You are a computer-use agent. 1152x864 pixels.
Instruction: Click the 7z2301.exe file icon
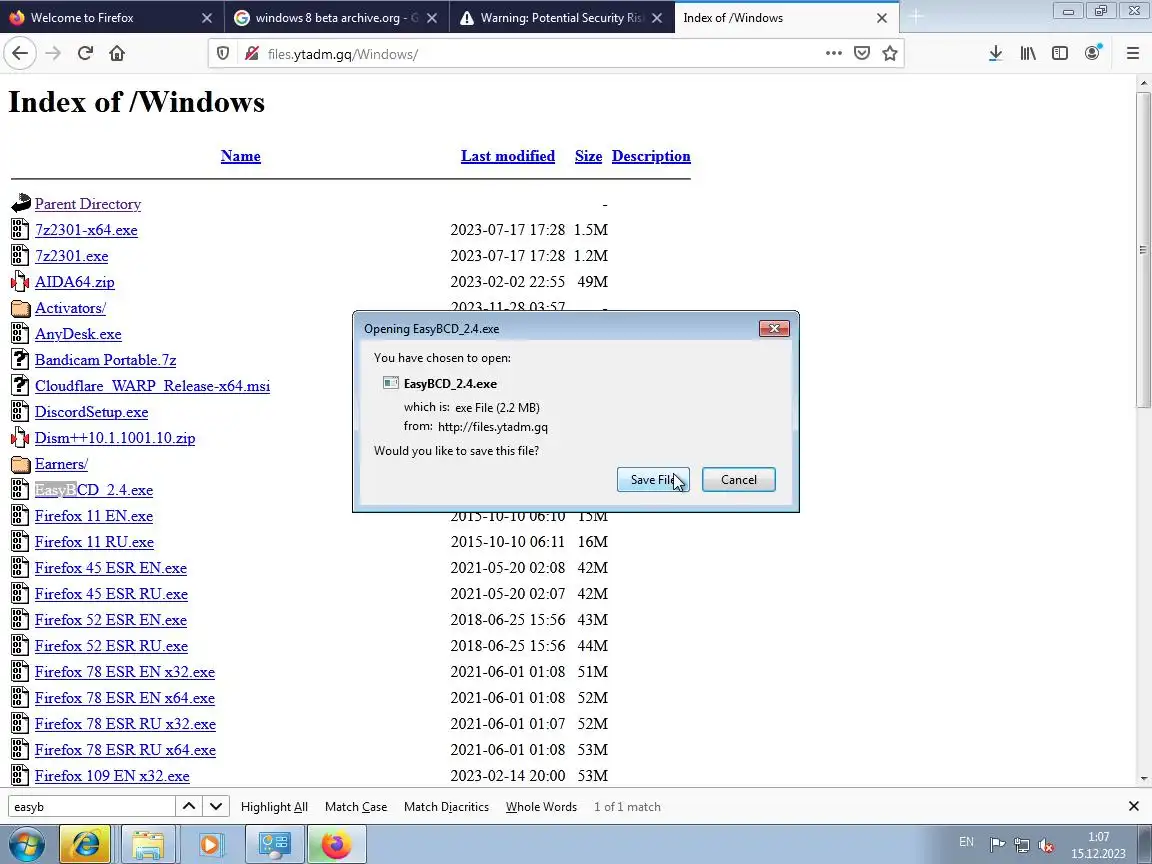[x=21, y=256]
